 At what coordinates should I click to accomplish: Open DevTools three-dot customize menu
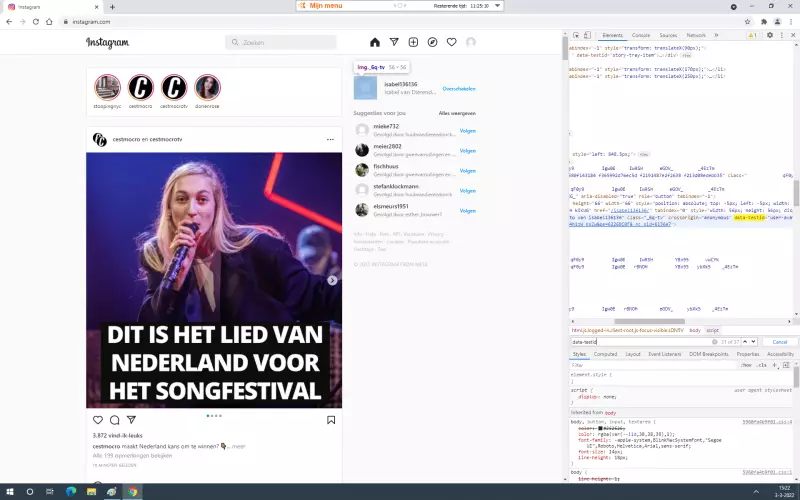pyautogui.click(x=782, y=35)
